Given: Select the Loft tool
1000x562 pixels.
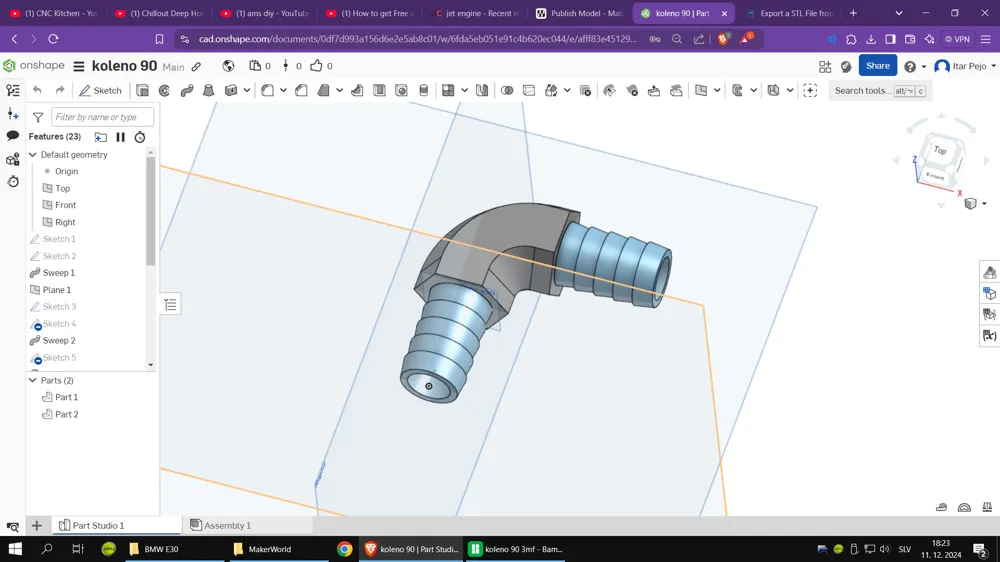Looking at the screenshot, I should click(209, 91).
